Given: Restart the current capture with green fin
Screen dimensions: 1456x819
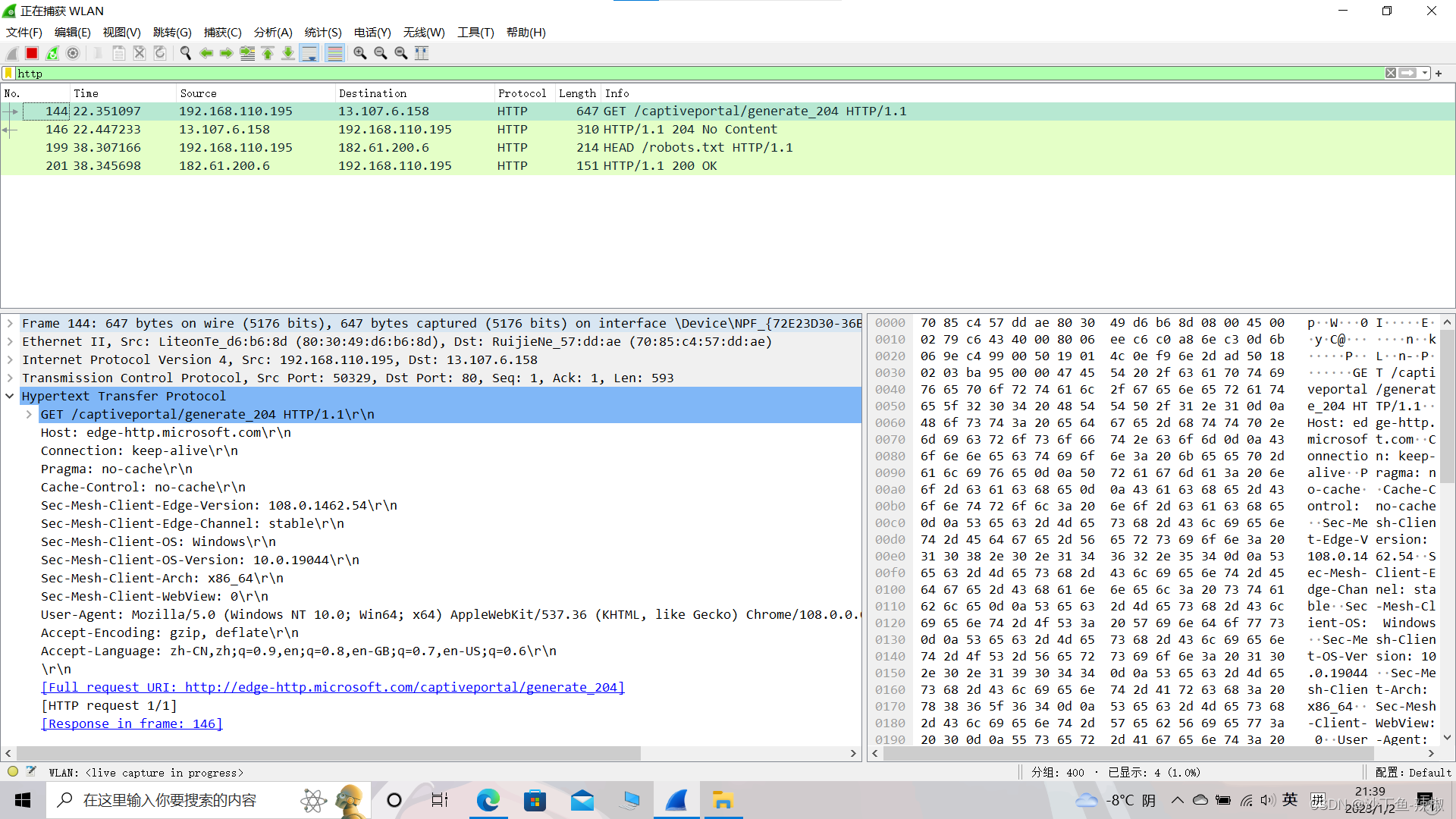Looking at the screenshot, I should 52,53.
